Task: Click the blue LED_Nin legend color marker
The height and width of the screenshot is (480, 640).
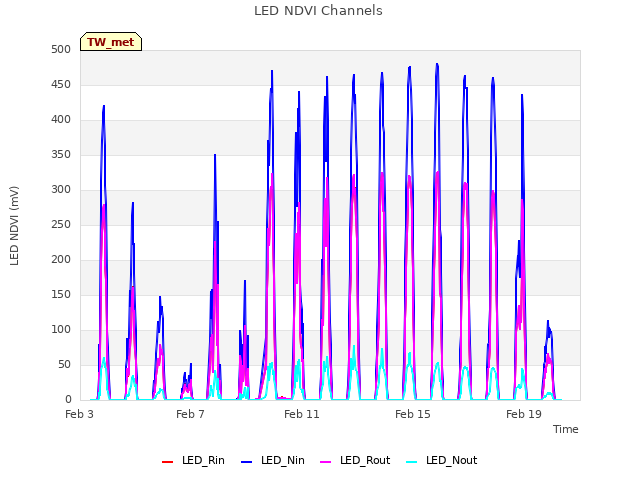Action: 247,462
